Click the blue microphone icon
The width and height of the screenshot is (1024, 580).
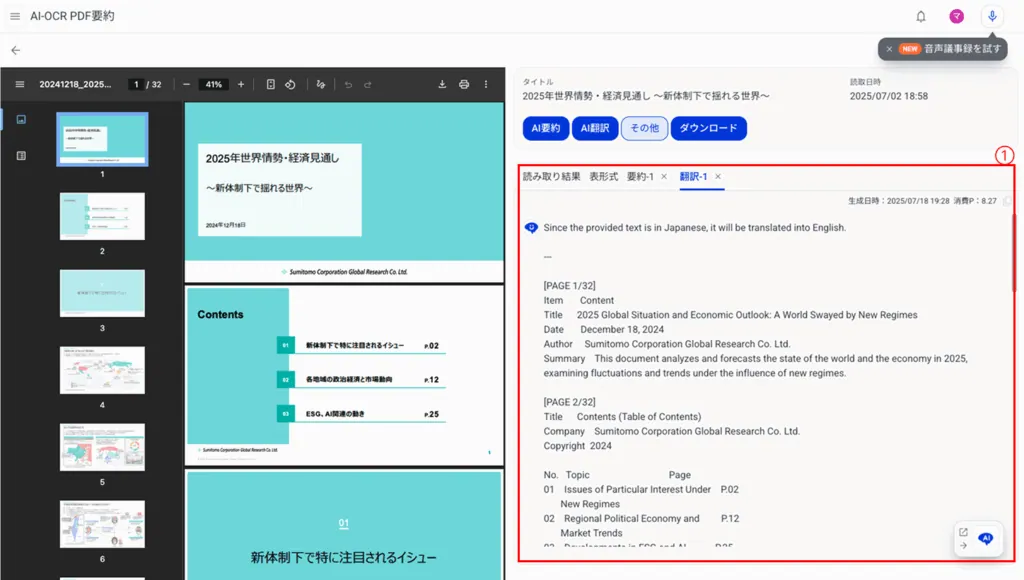pos(992,16)
